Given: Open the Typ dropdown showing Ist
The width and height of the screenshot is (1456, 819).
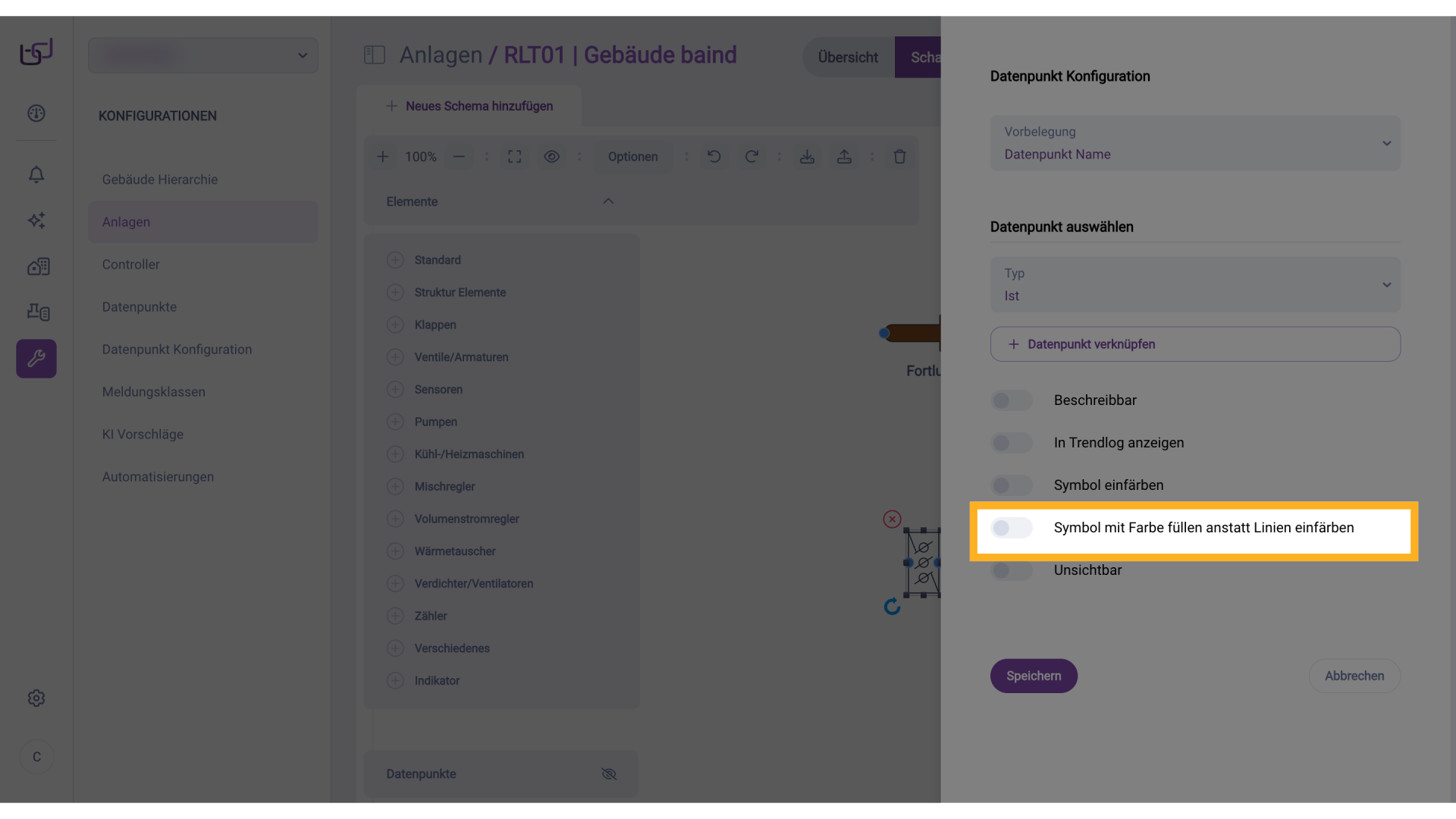Looking at the screenshot, I should [1194, 285].
